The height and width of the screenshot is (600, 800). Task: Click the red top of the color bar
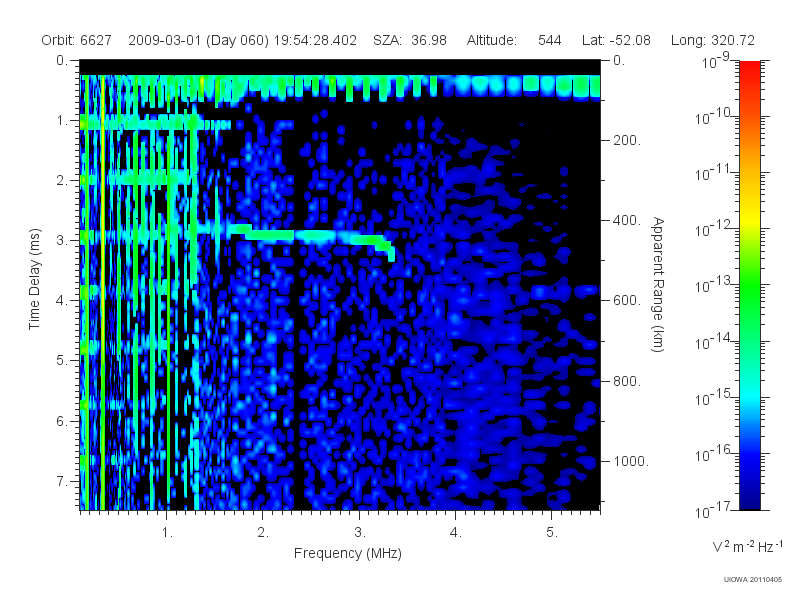point(750,71)
